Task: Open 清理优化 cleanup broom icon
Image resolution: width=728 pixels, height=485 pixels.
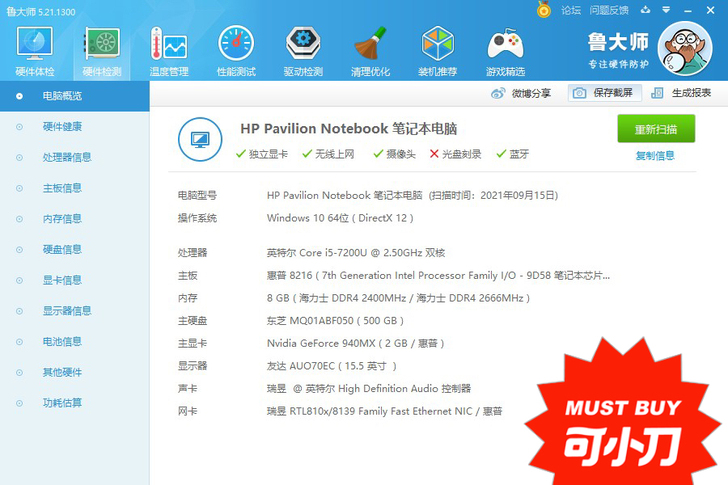Action: click(x=370, y=52)
